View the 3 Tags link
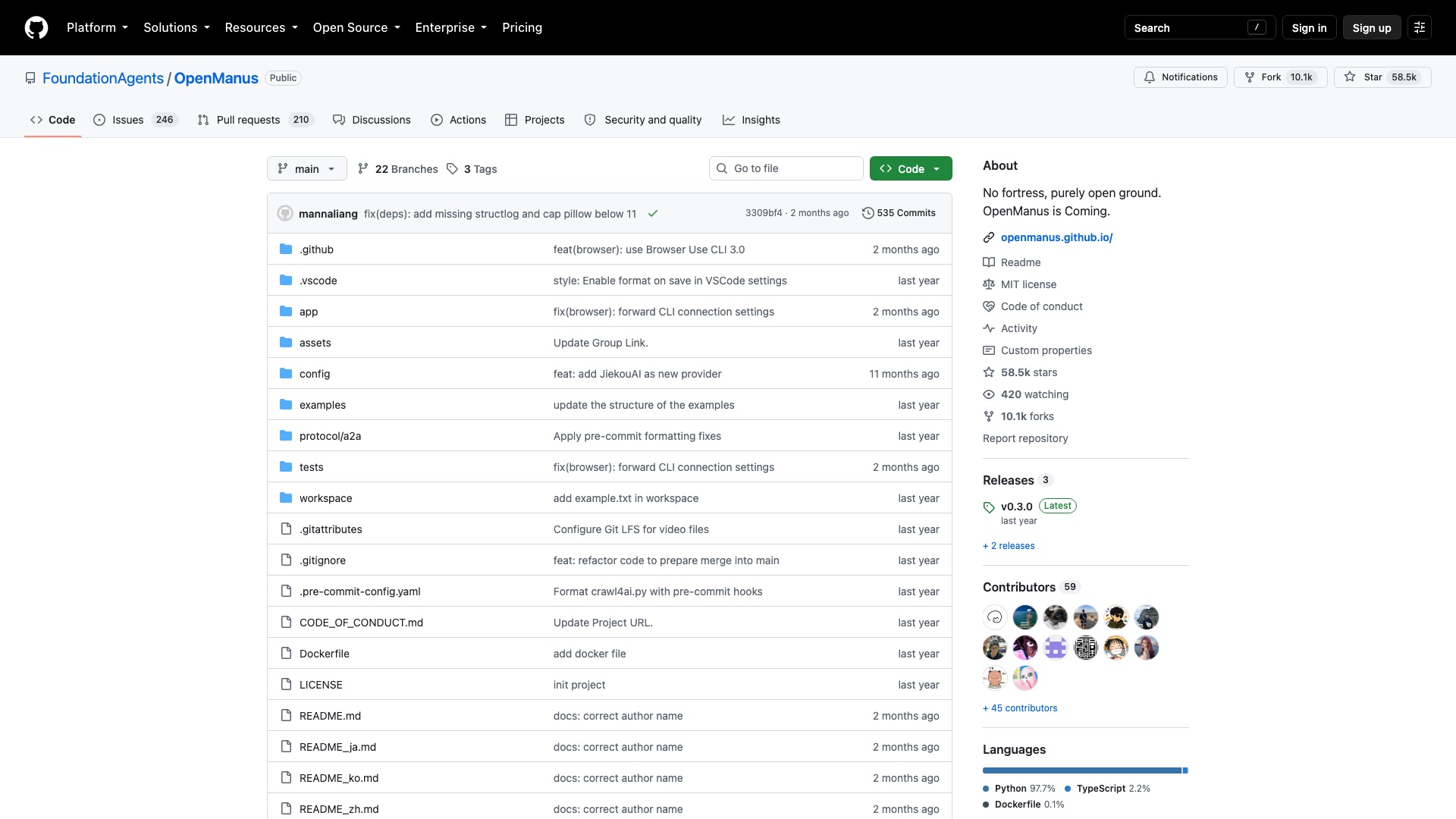 (472, 168)
